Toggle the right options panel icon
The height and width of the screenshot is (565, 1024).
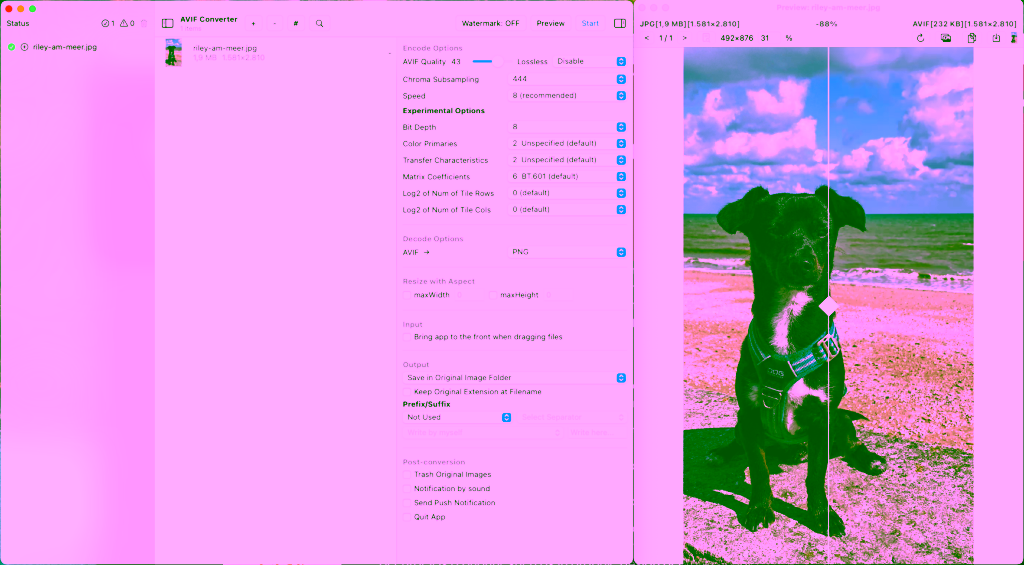pyautogui.click(x=620, y=24)
